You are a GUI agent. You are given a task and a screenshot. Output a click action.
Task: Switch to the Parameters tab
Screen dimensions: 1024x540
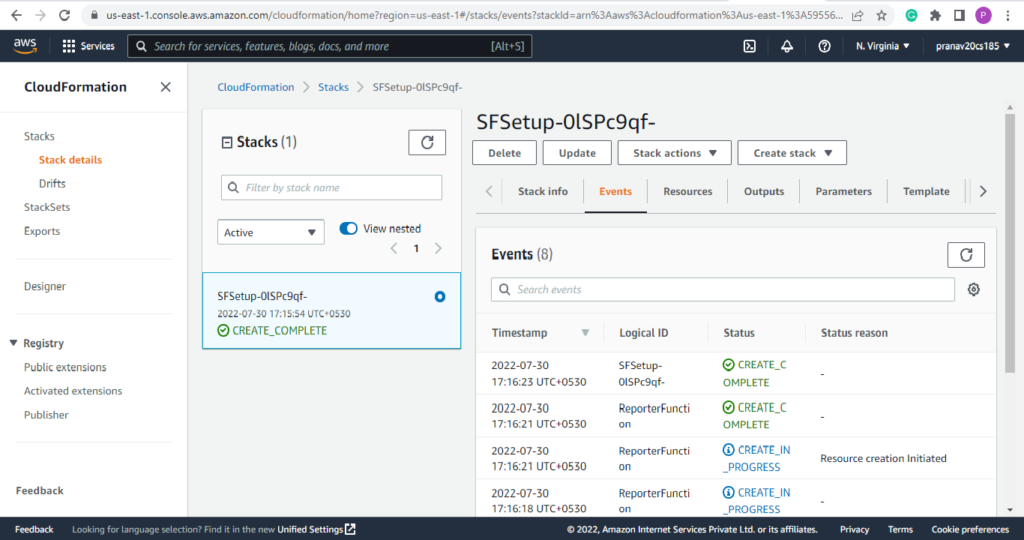843,191
